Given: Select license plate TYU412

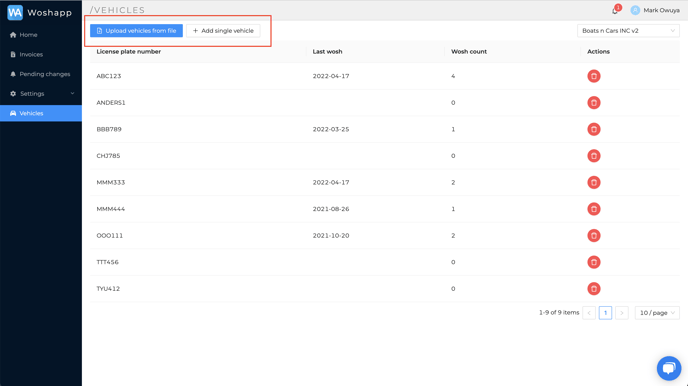Looking at the screenshot, I should click(108, 289).
